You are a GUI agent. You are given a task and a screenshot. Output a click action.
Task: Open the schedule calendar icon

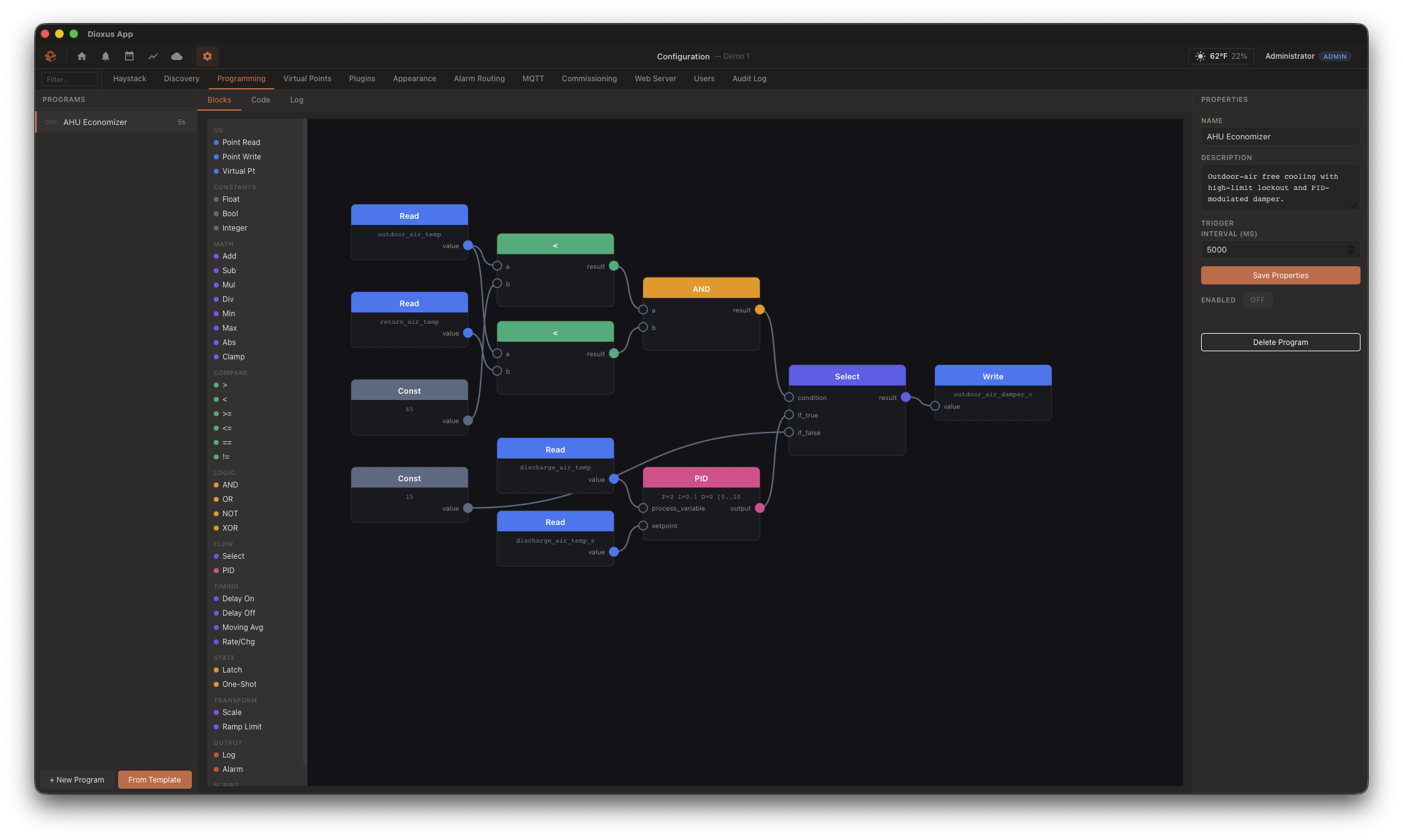pos(129,56)
